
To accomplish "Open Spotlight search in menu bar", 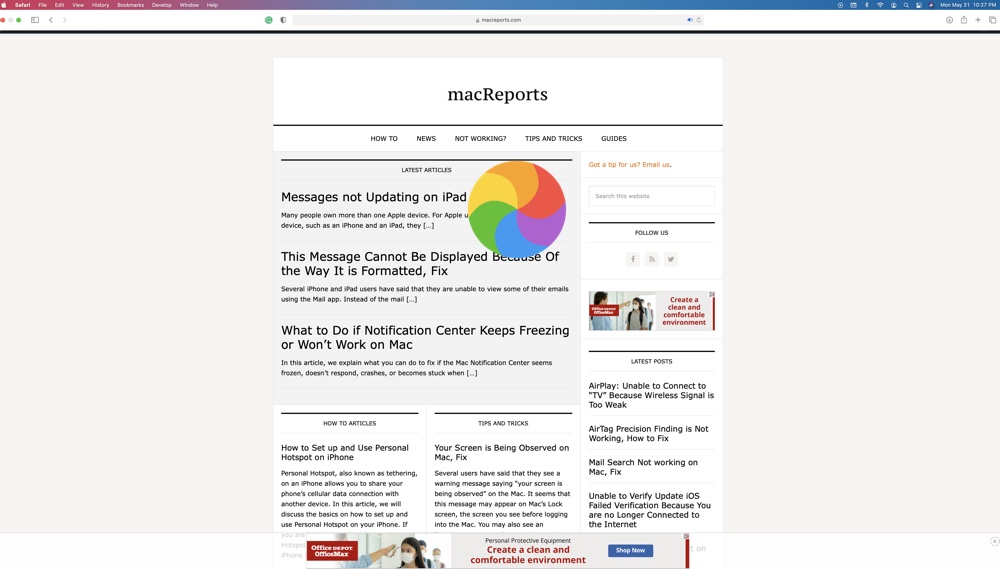I will coord(906,5).
